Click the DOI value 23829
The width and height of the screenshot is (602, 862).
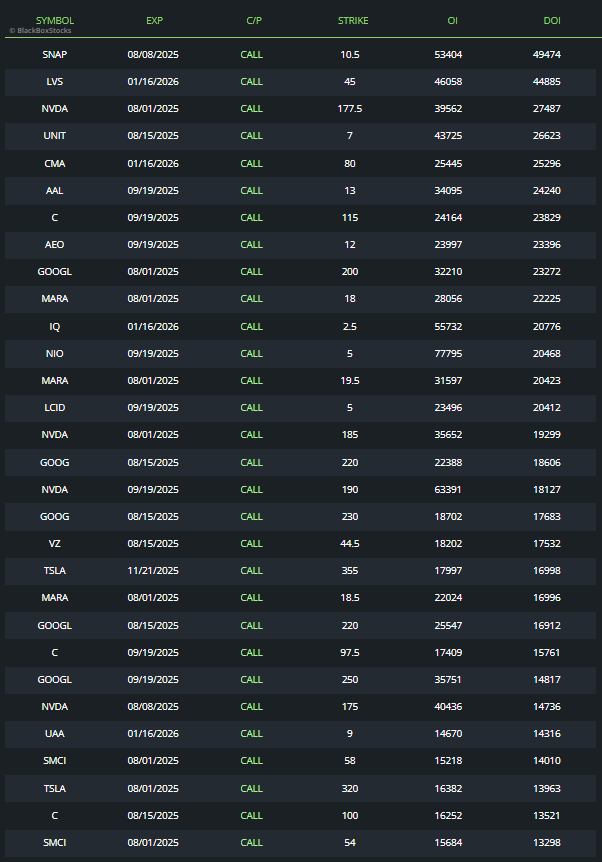tap(546, 217)
